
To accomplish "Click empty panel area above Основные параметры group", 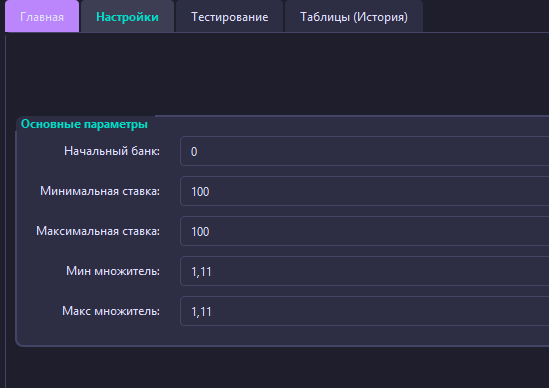I will (277, 74).
